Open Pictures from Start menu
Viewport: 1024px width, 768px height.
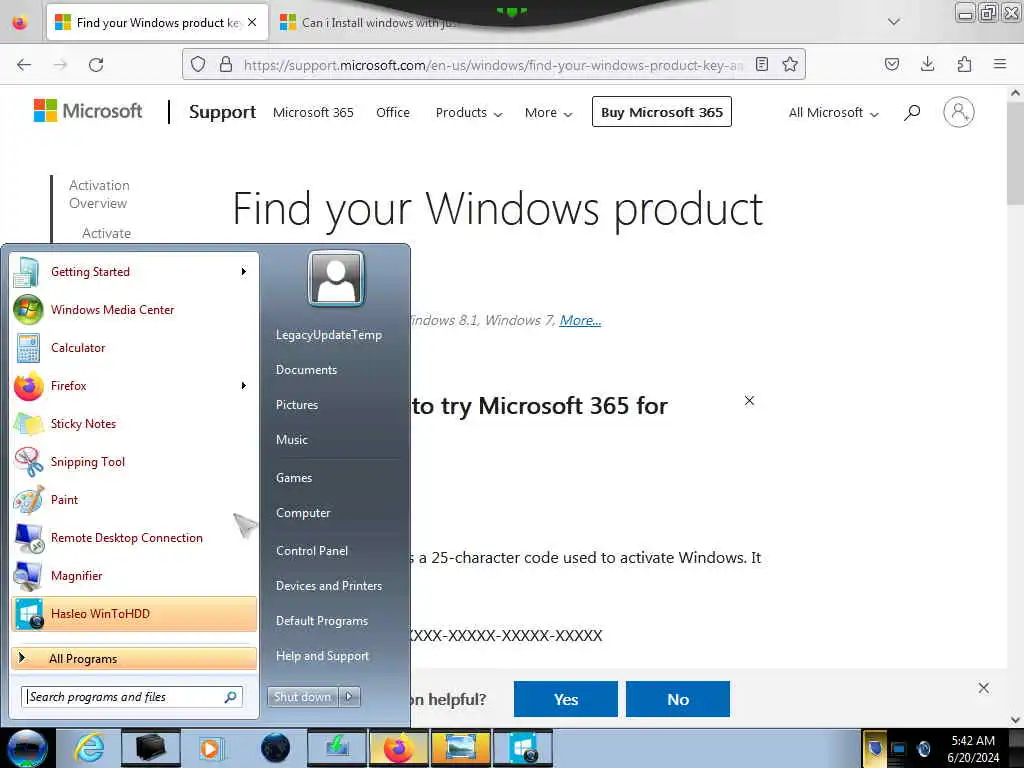(x=297, y=405)
